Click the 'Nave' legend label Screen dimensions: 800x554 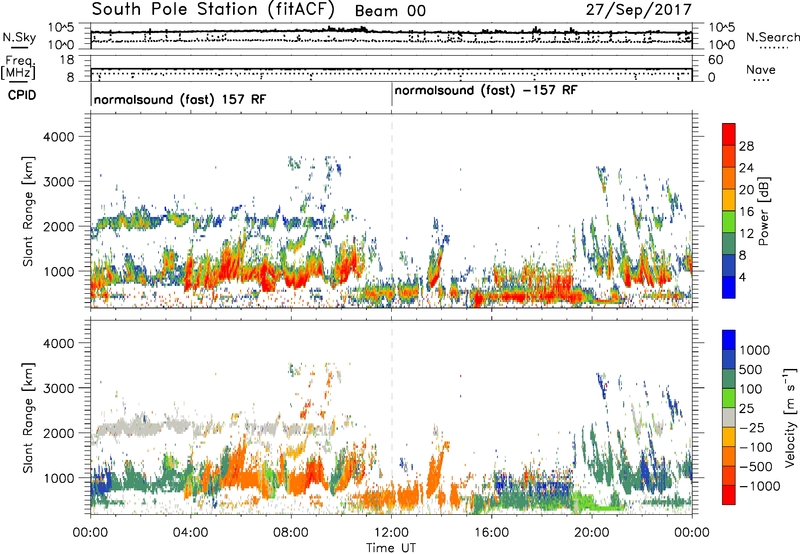point(761,69)
